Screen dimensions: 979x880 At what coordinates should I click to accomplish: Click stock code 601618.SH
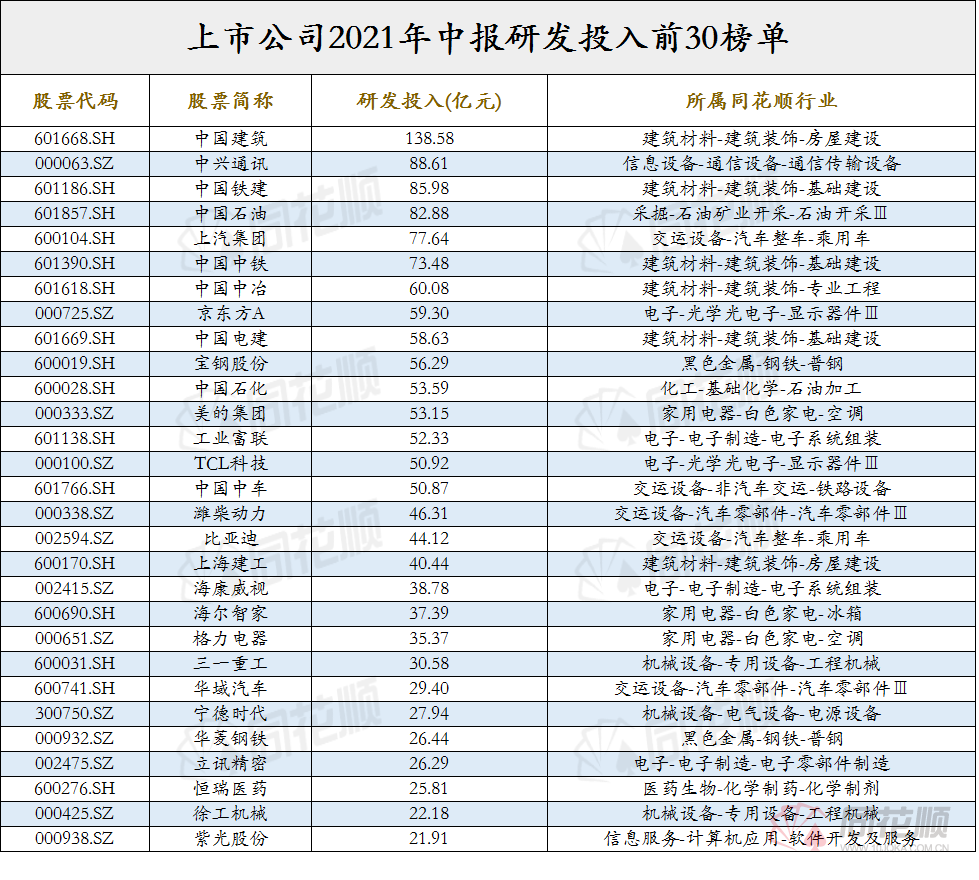[74, 289]
